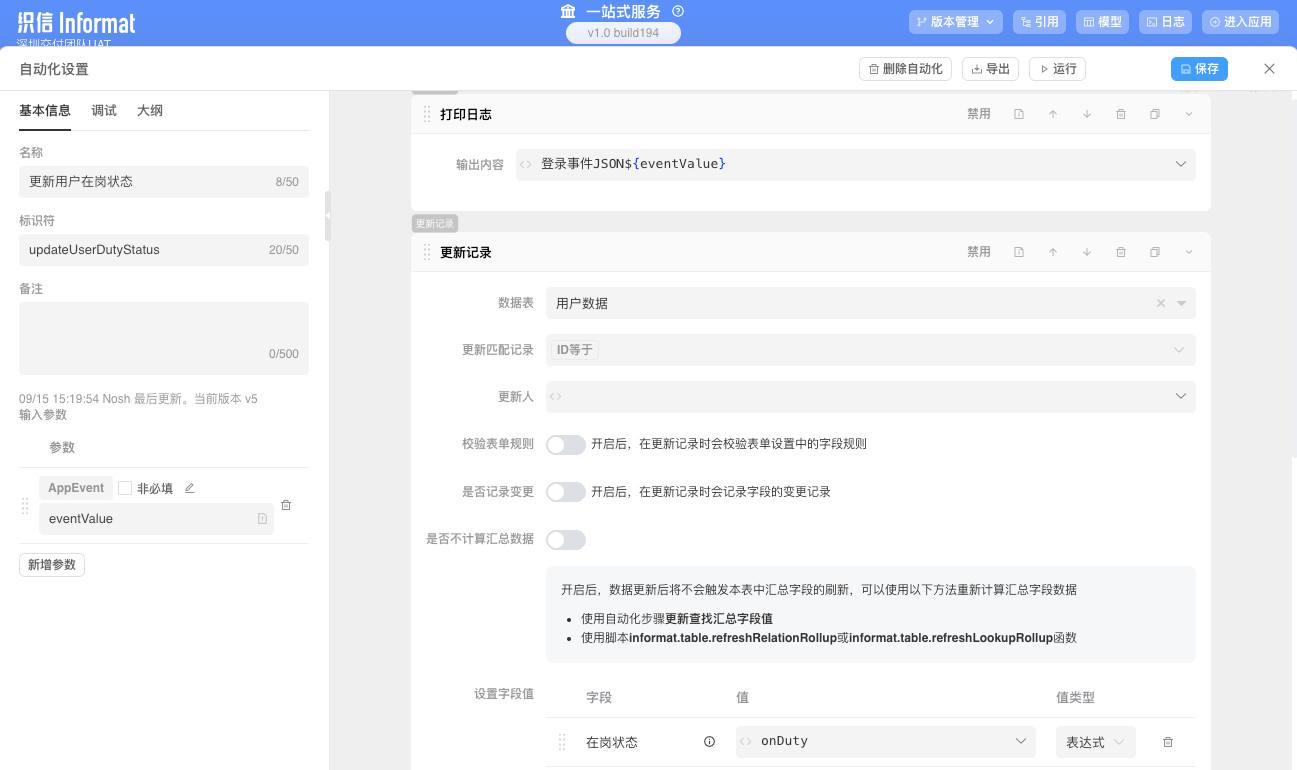Move the 打印日志 step down
Viewport: 1297px width, 770px height.
(1087, 114)
